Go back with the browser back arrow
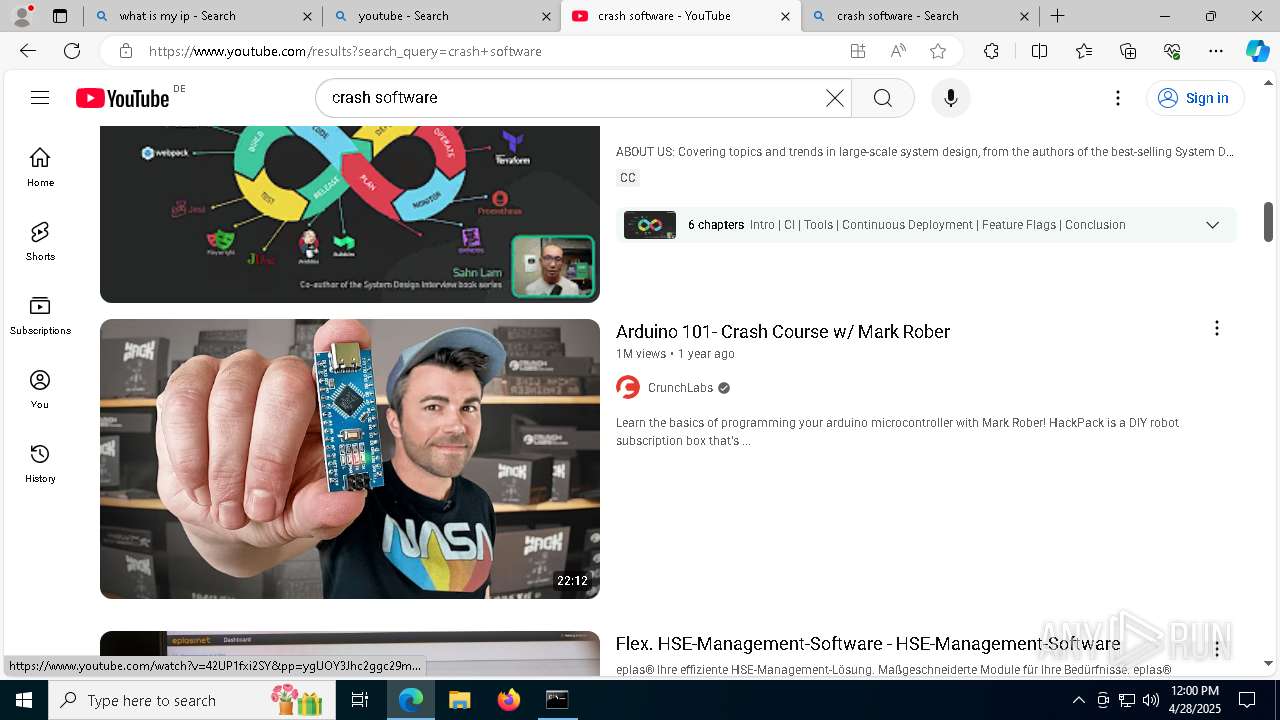 [28, 51]
